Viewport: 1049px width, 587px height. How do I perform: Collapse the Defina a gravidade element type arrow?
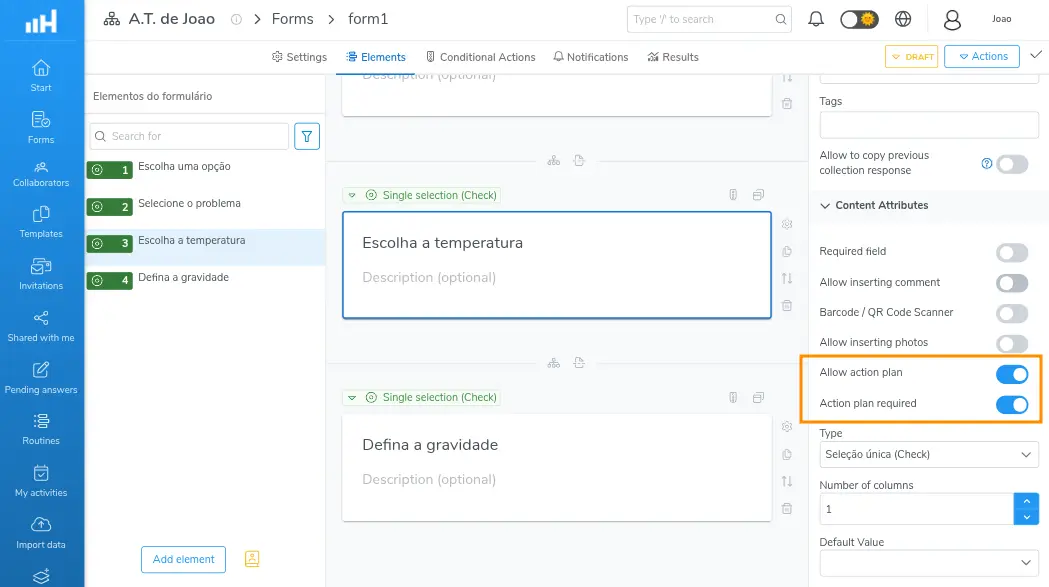tap(352, 398)
